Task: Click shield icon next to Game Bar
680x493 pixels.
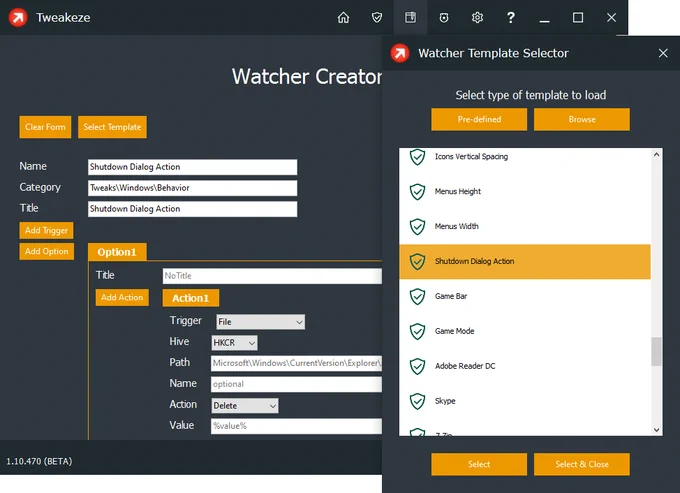Action: click(x=417, y=297)
